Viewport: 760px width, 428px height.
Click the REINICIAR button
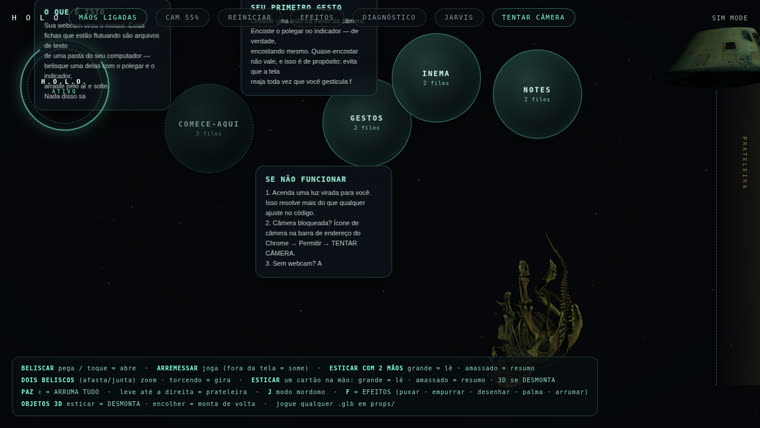click(250, 17)
